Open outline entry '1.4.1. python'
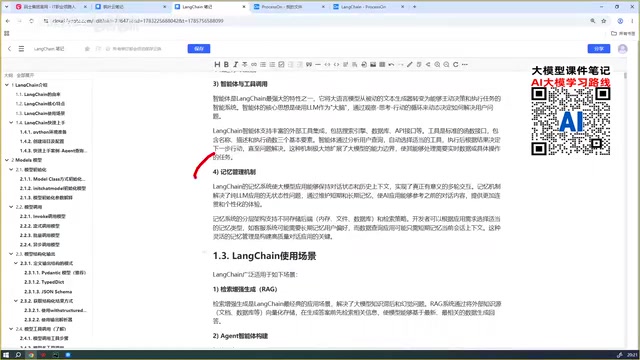The height and width of the screenshot is (360, 640). (x=43, y=132)
